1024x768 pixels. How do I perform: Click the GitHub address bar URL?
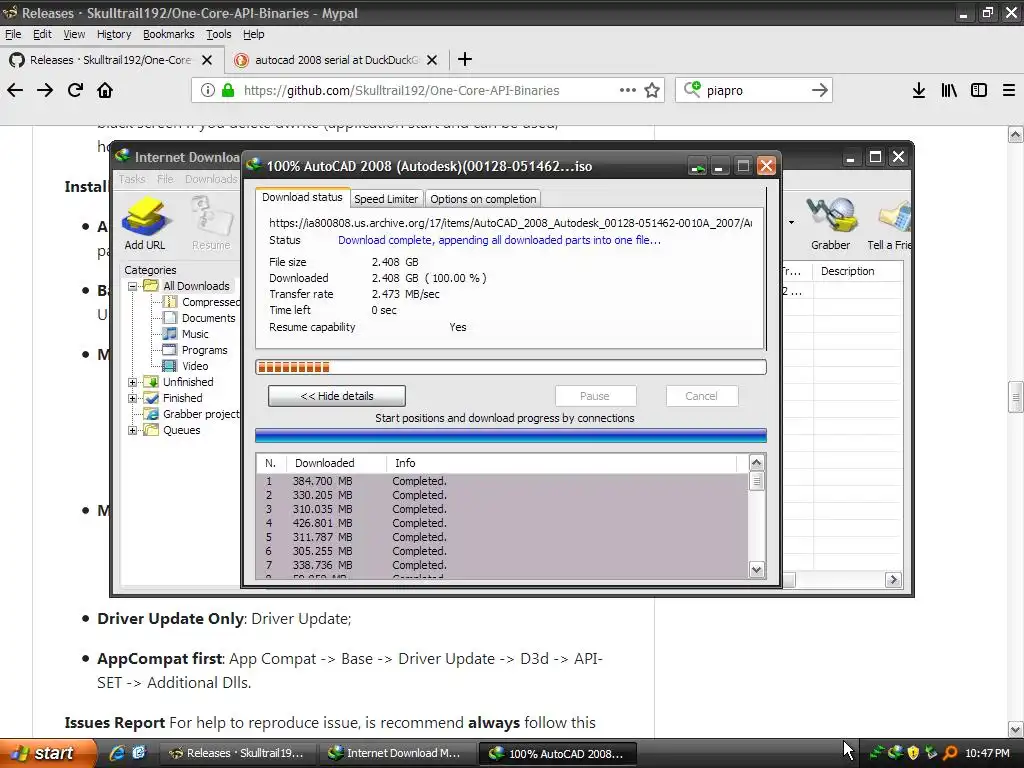pos(402,90)
